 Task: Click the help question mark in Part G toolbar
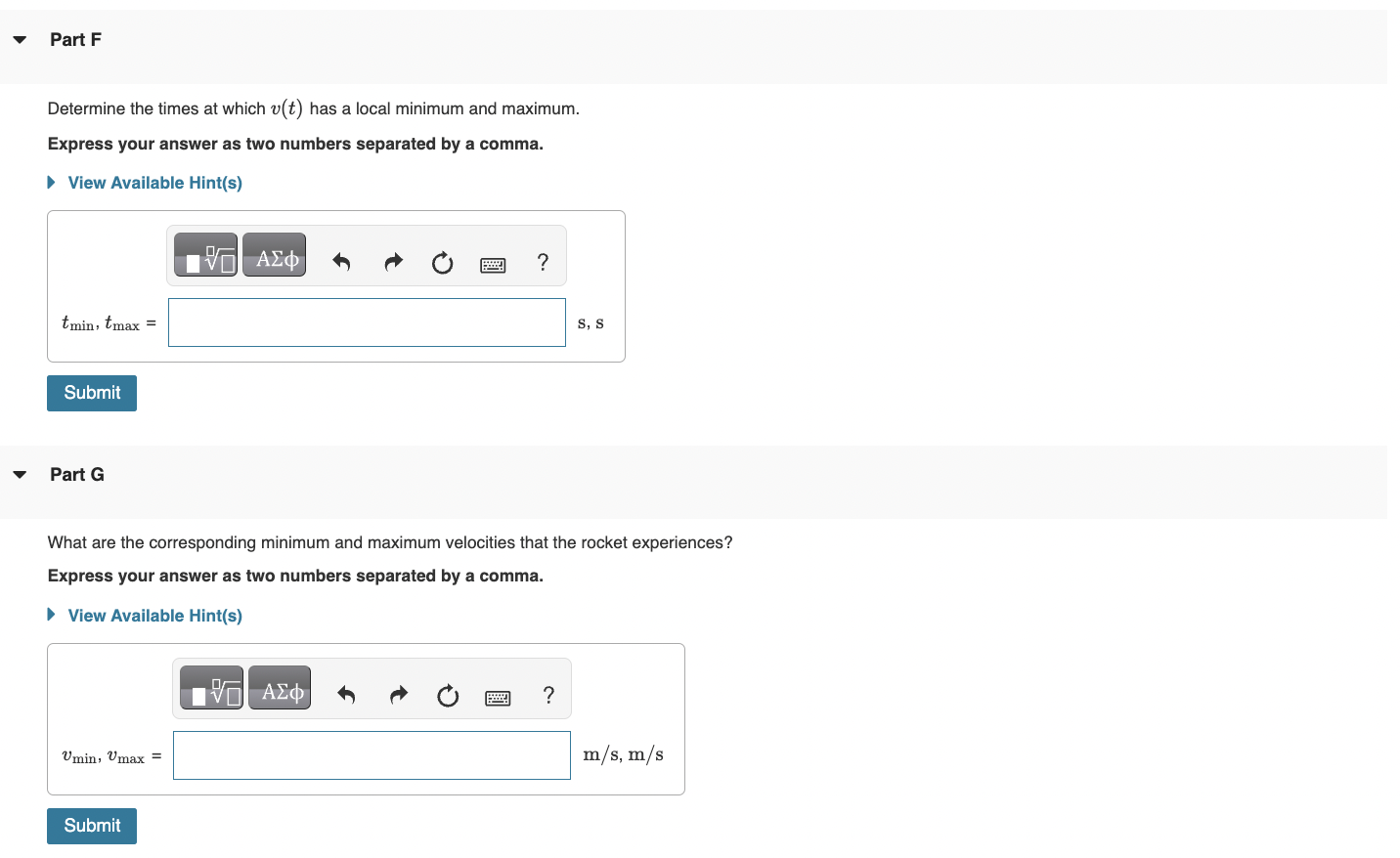(x=548, y=695)
